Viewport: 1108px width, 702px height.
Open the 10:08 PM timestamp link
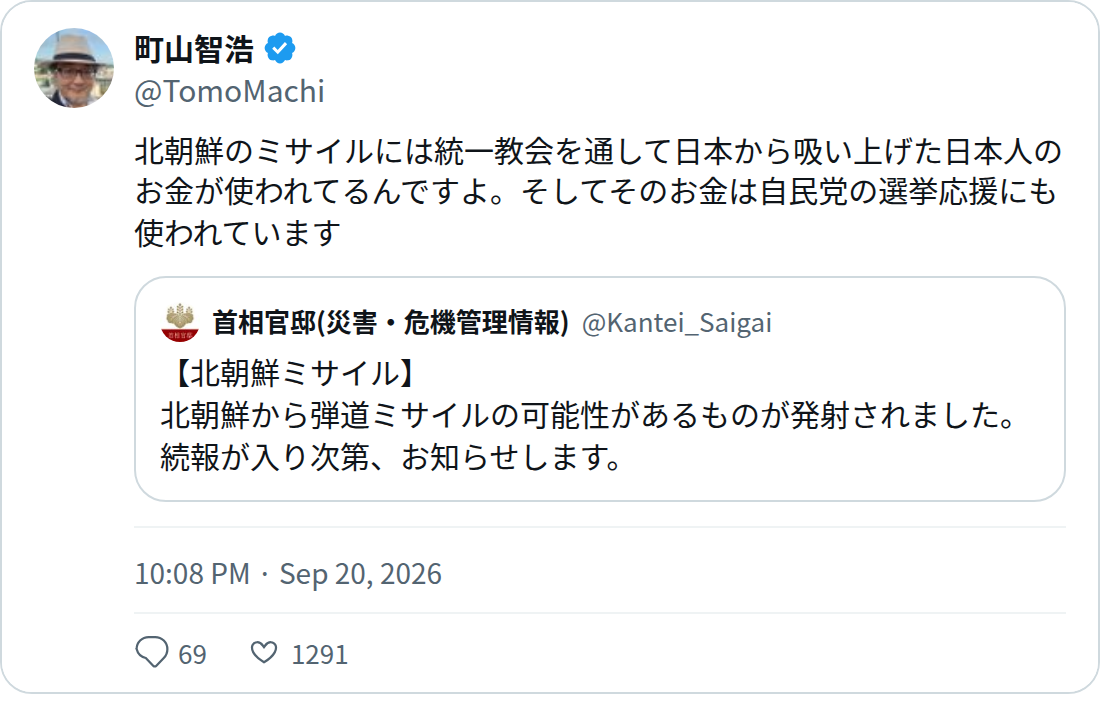point(192,573)
